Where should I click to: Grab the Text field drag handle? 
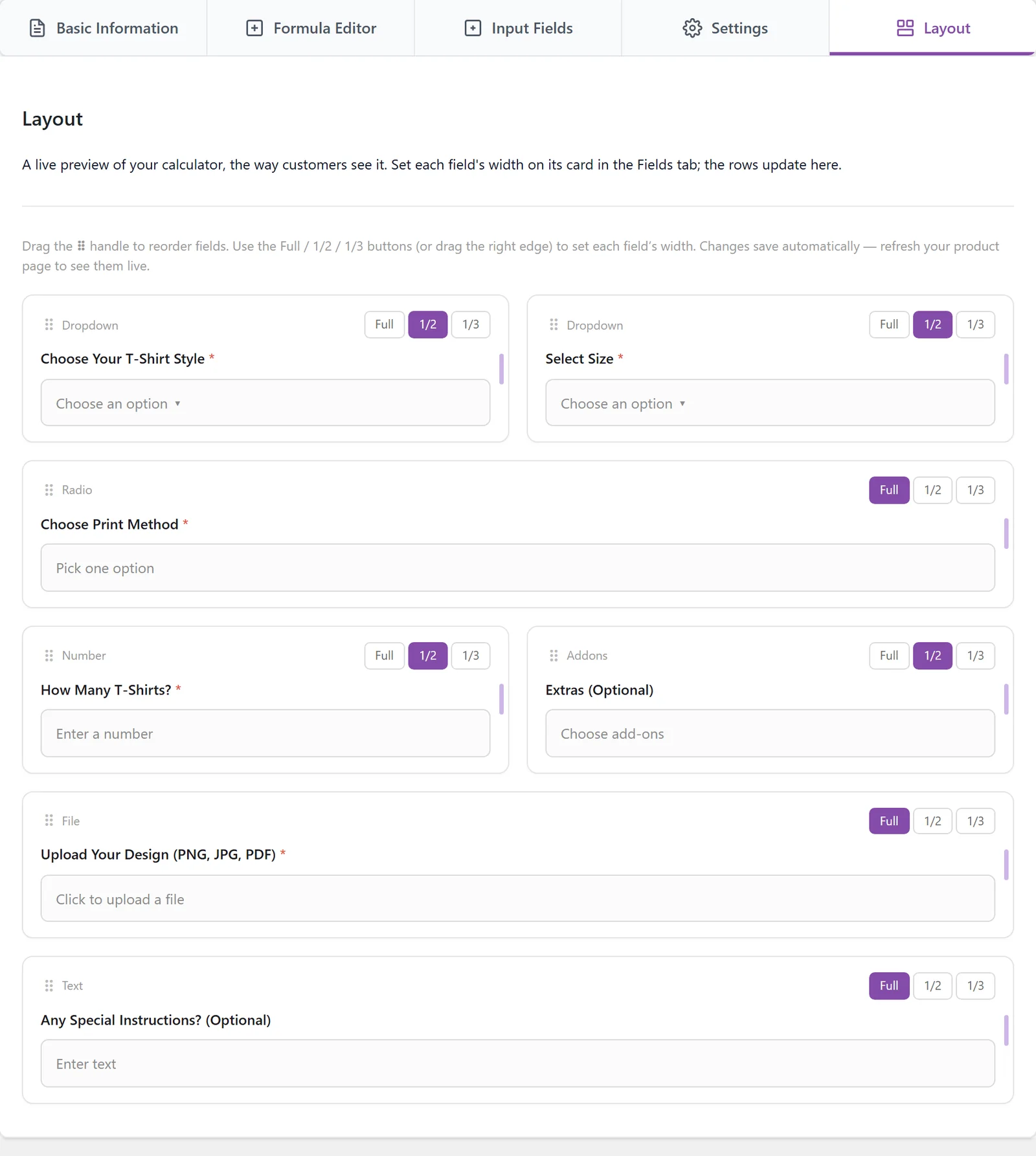tap(49, 986)
